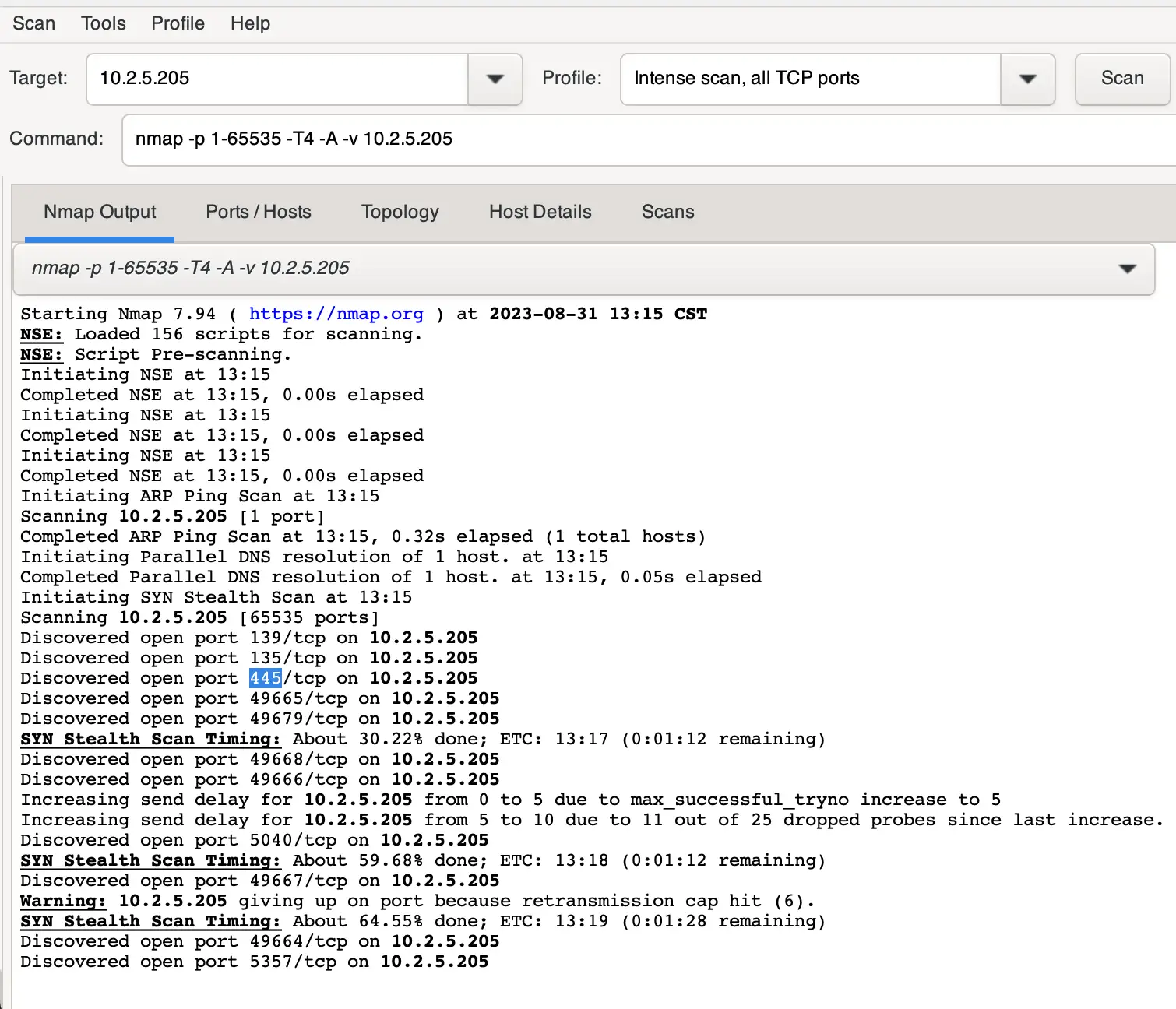
Task: Open the Host Details tab
Action: click(540, 212)
